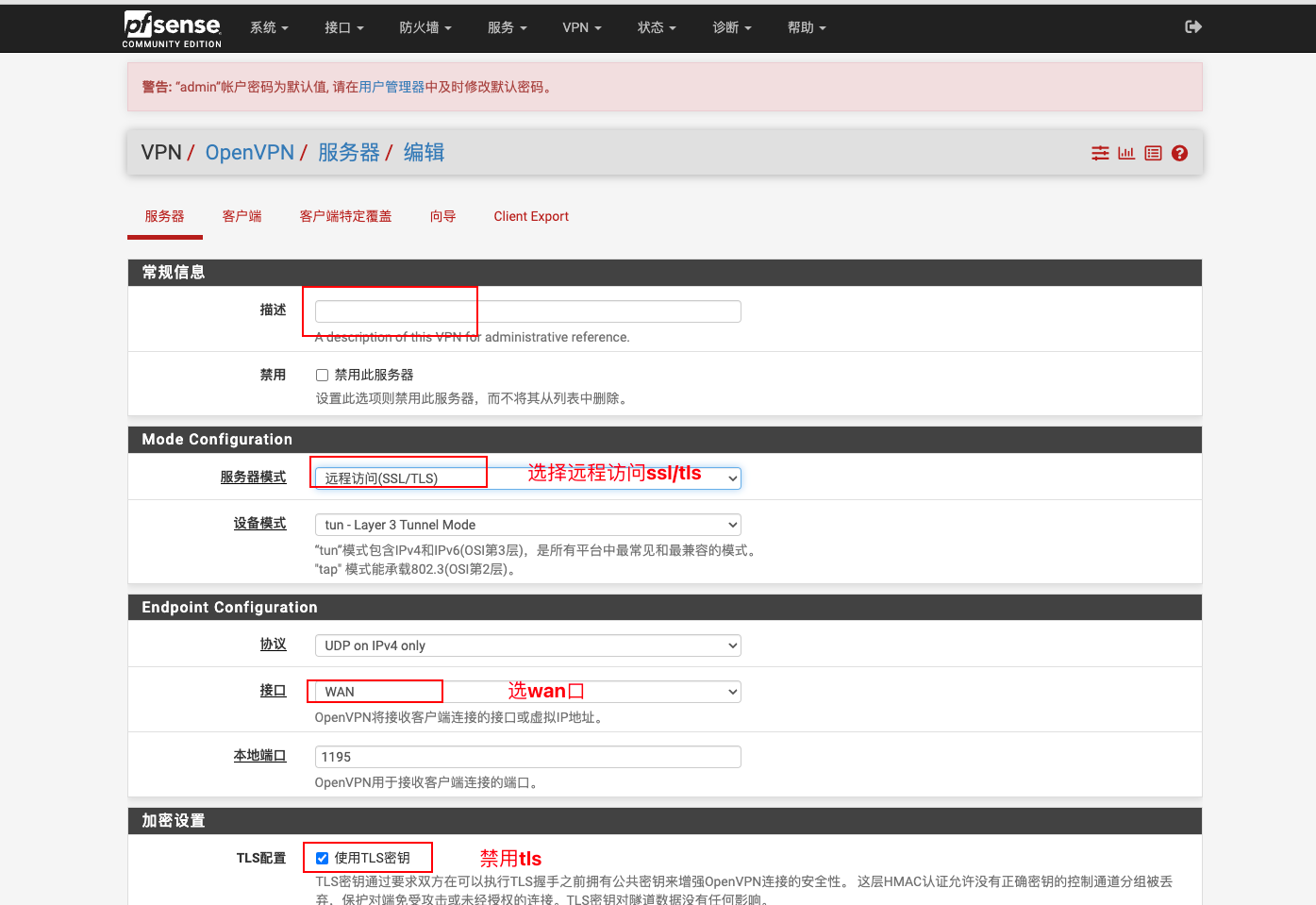Open the 设备模式 tun dropdown
Screen dimensions: 1316x905
pyautogui.click(x=528, y=525)
